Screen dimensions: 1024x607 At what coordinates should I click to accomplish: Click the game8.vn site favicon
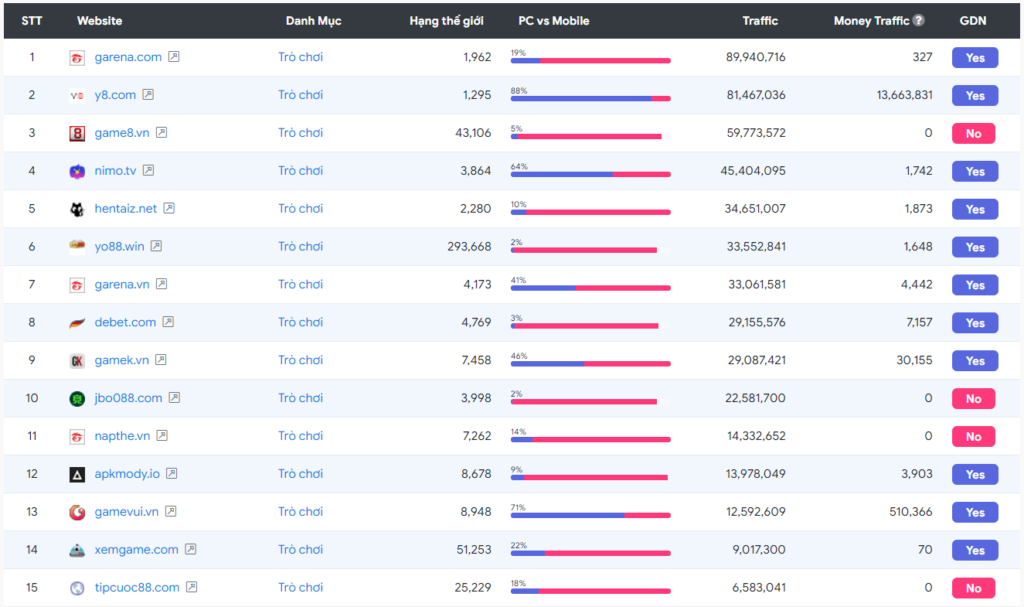click(77, 133)
